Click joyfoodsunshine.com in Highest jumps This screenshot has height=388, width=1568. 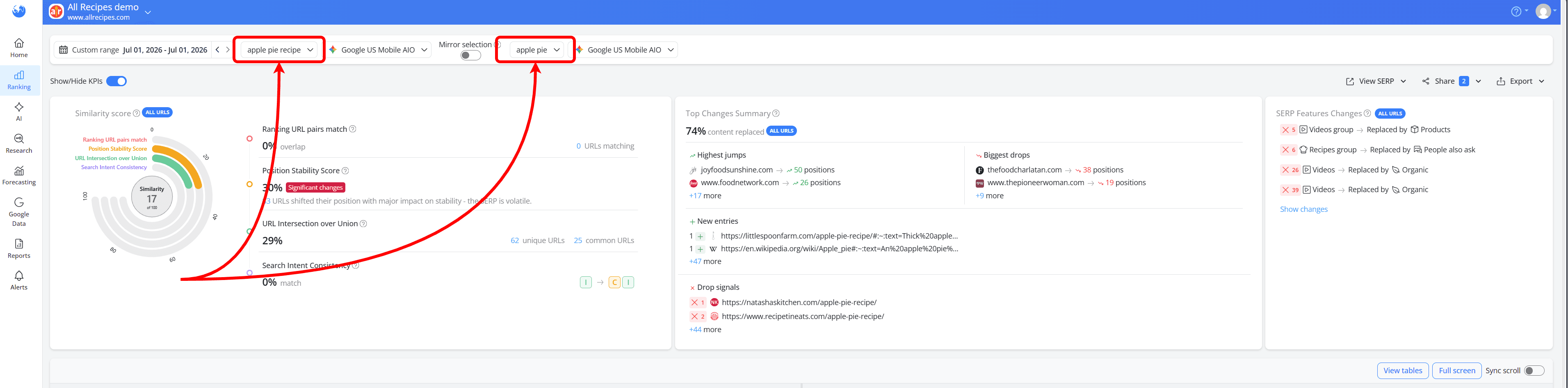pyautogui.click(x=737, y=170)
